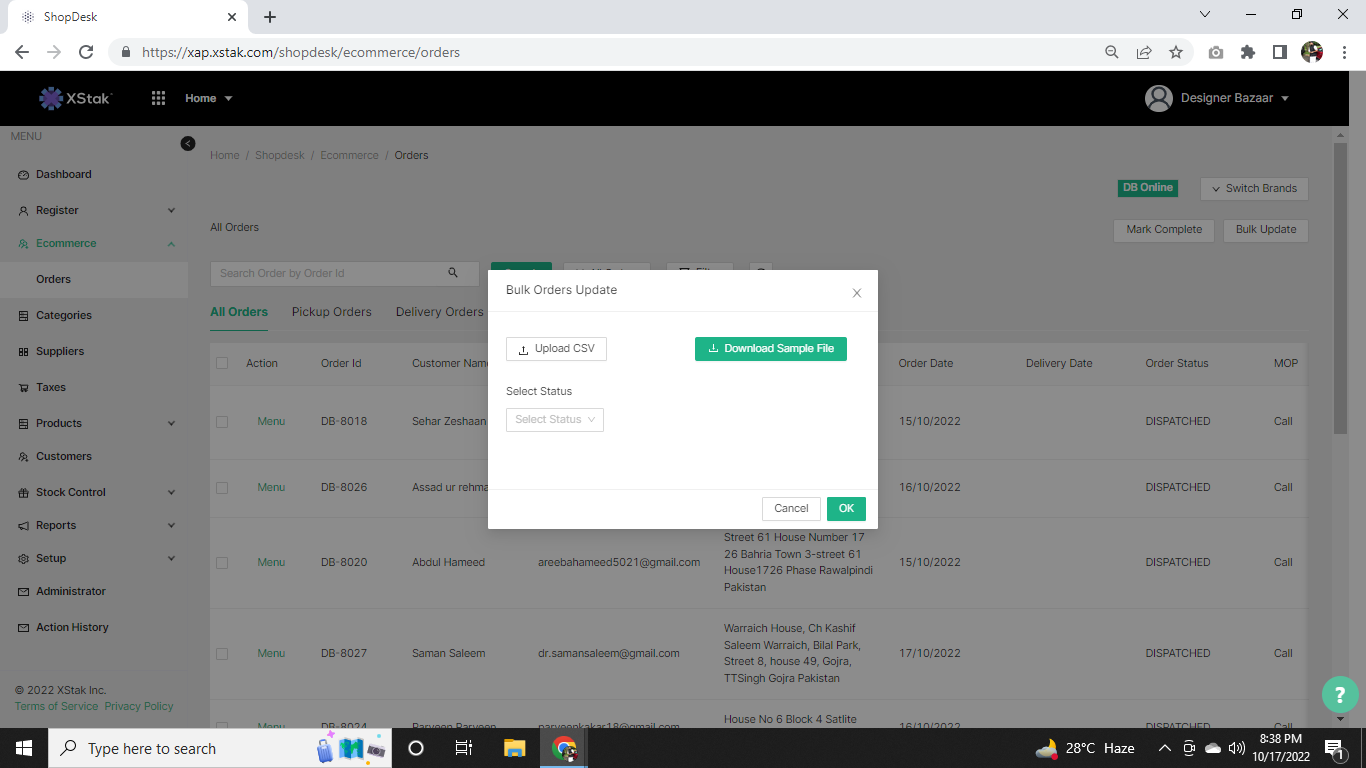The width and height of the screenshot is (1366, 768).
Task: Close the Bulk Orders Update dialog
Action: (x=856, y=293)
